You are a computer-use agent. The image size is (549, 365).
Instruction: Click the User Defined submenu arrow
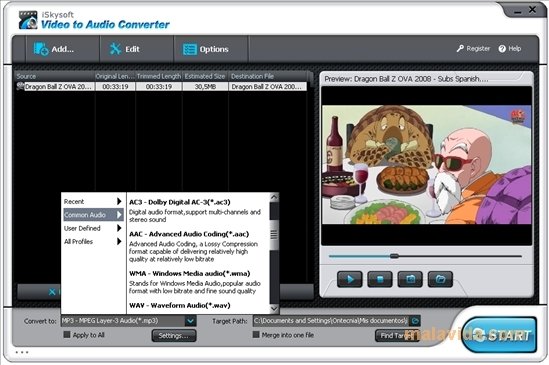click(x=119, y=228)
